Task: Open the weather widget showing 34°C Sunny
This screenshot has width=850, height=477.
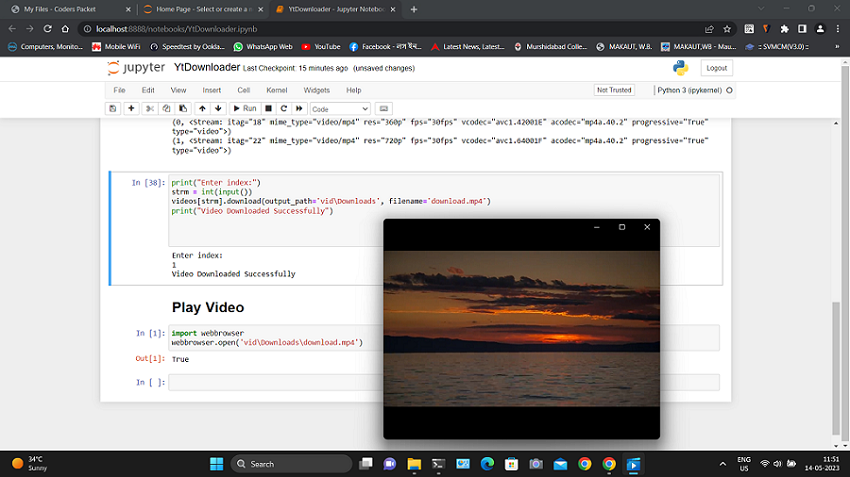Action: (x=31, y=463)
